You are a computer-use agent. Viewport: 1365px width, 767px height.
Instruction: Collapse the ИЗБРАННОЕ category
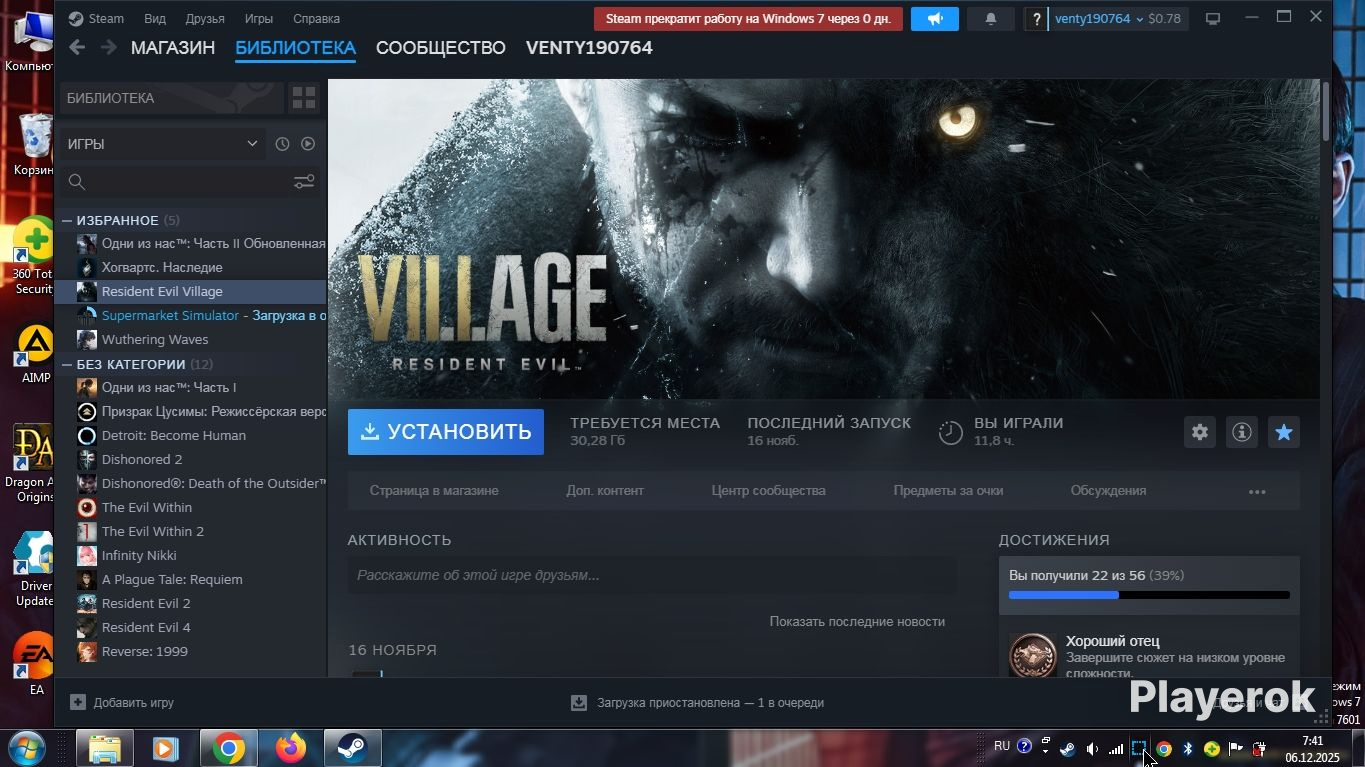(x=67, y=220)
